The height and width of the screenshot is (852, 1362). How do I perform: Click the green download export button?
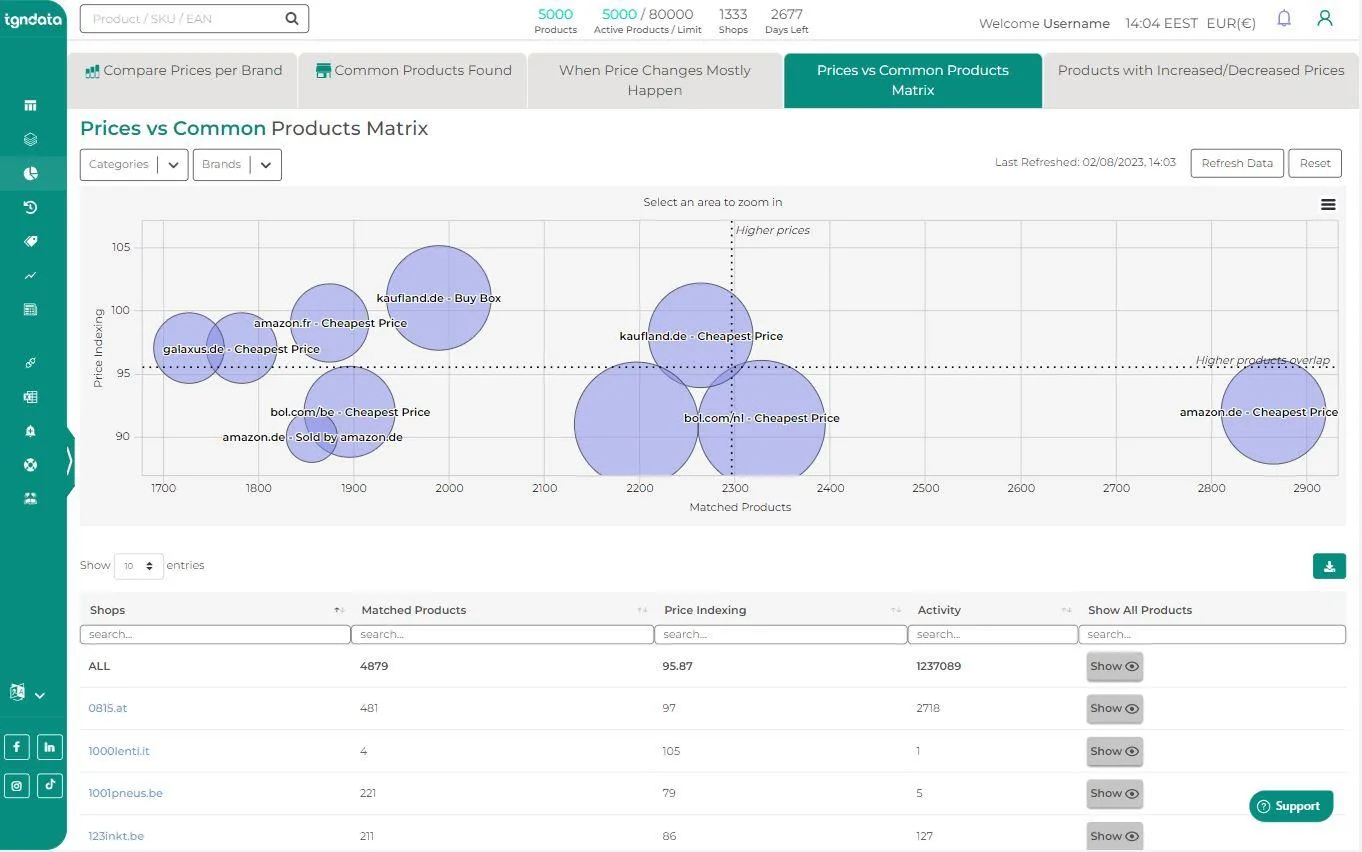1329,566
